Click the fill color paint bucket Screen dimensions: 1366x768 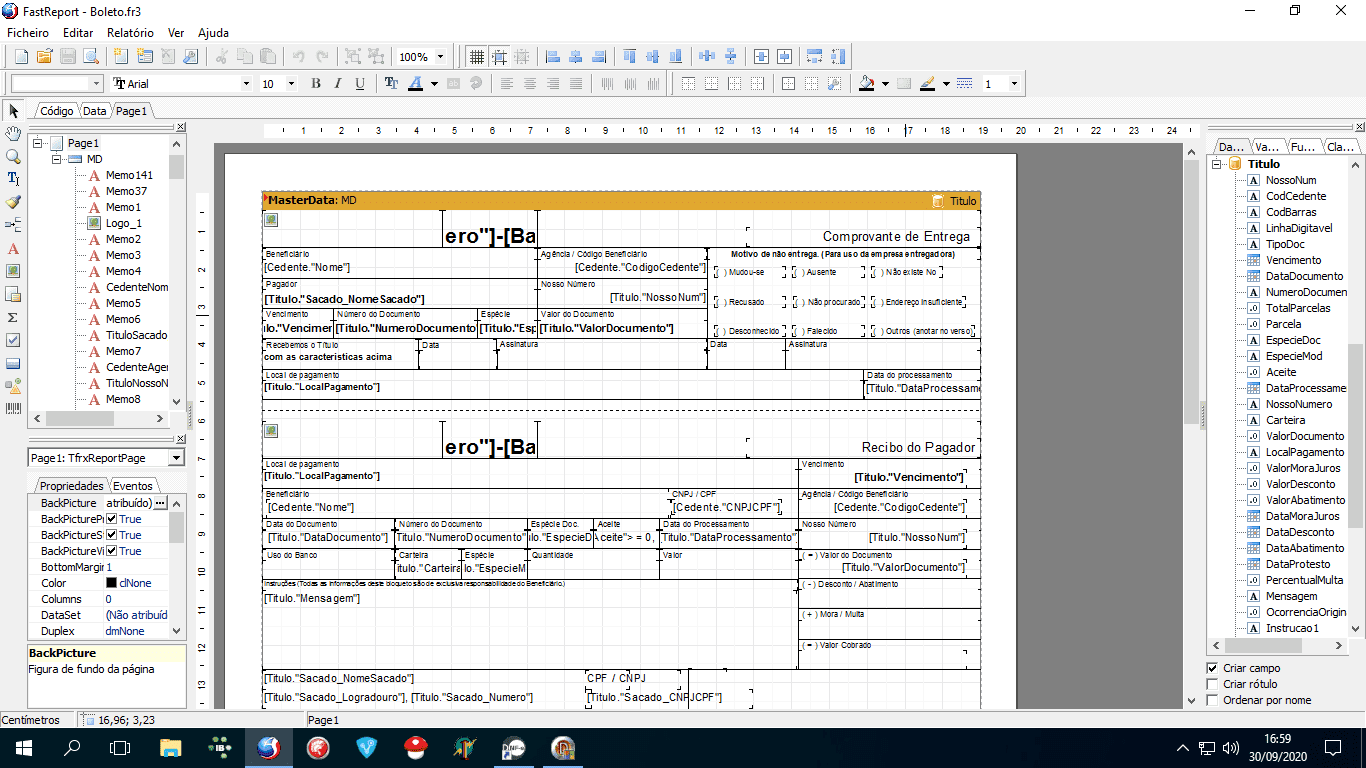868,84
